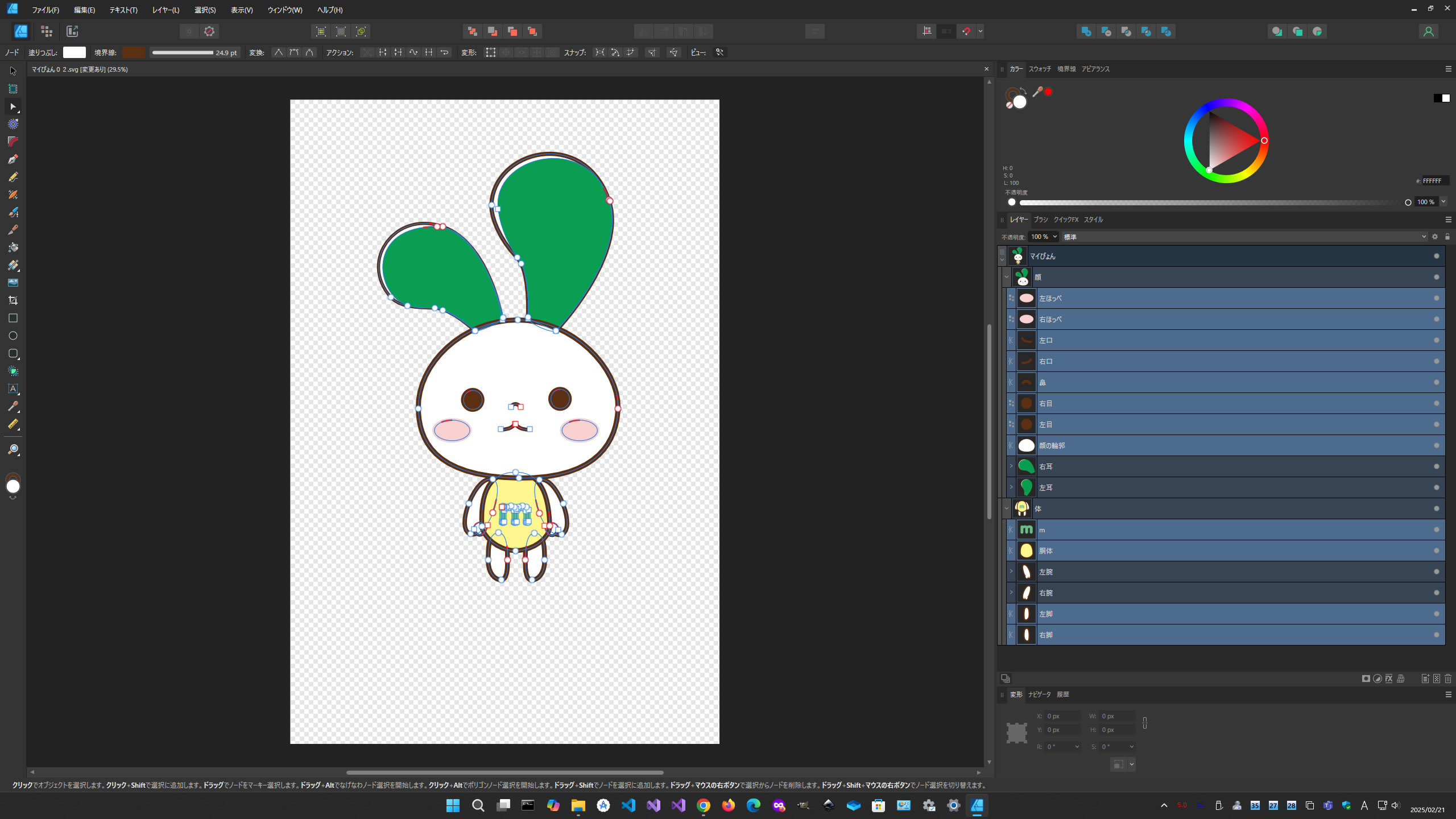Open the レイヤー(L) menu
Screen dimensions: 1456x819
[x=166, y=10]
